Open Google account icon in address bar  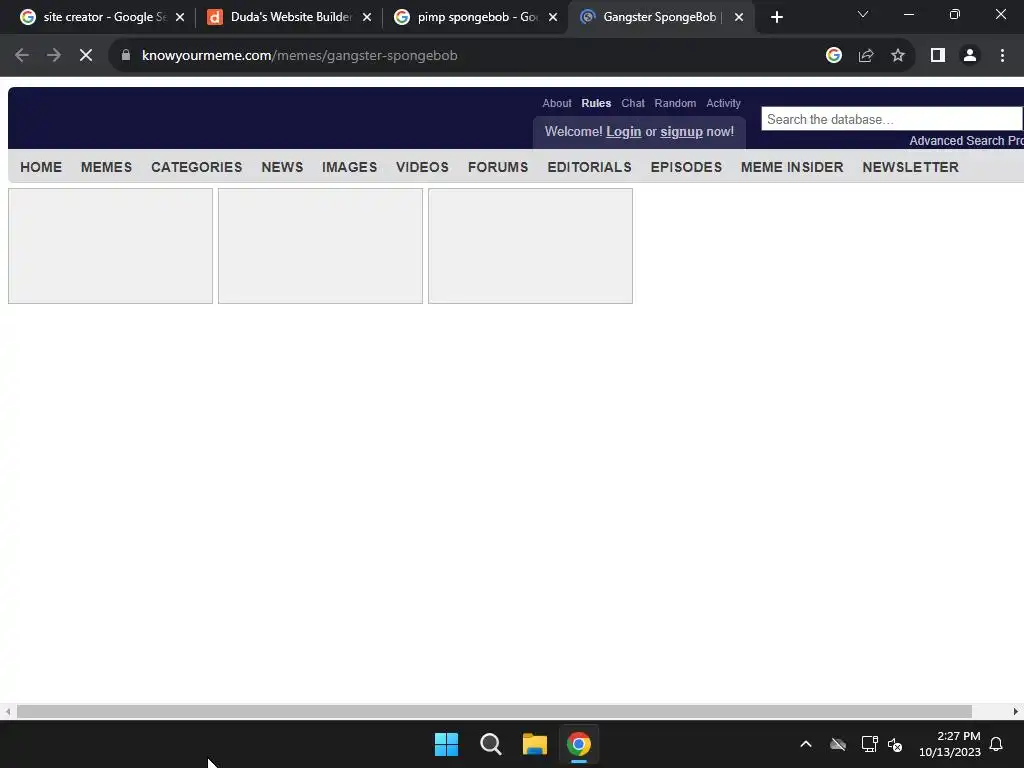point(834,56)
